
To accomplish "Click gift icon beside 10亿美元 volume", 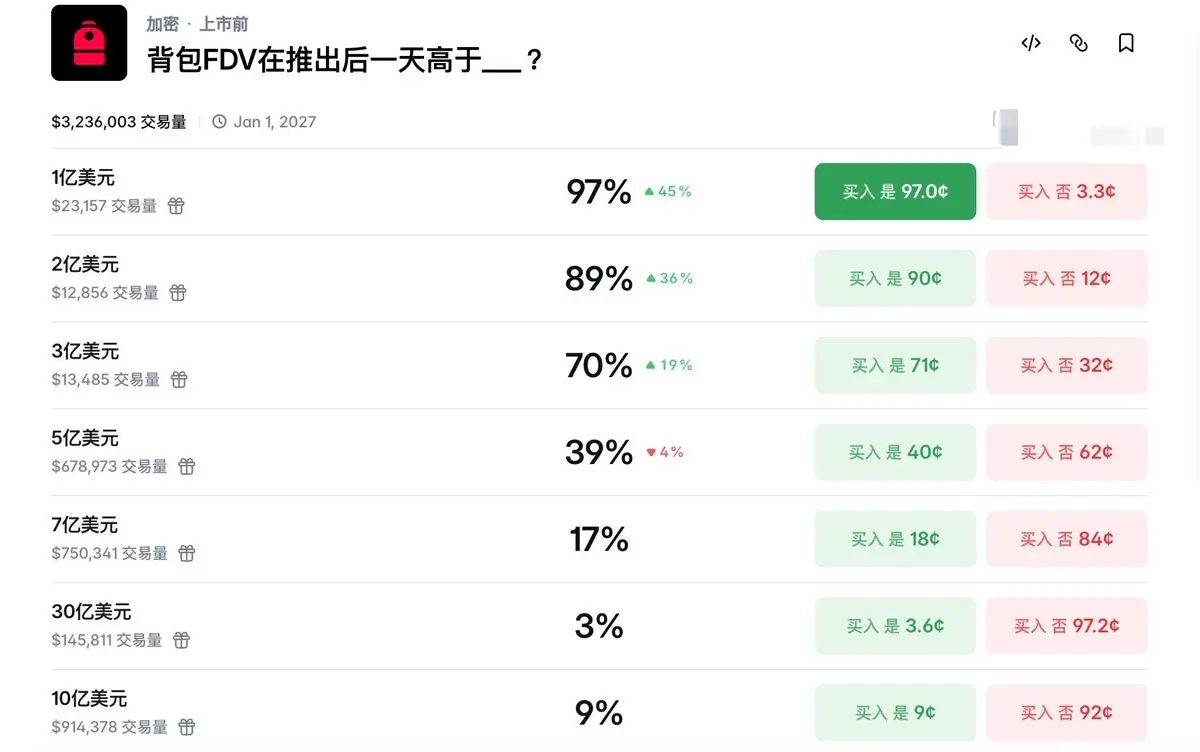I will click(x=187, y=727).
